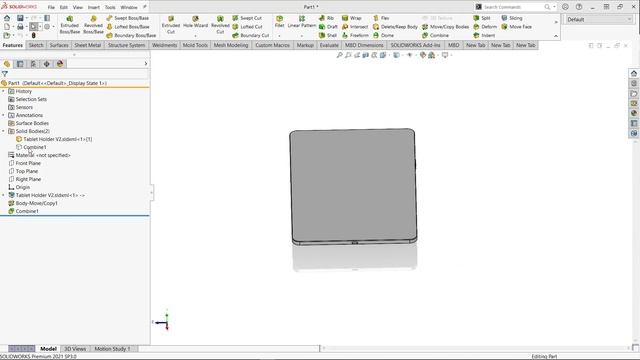Select the Fillet tool
This screenshot has width=640, height=360.
279,22
